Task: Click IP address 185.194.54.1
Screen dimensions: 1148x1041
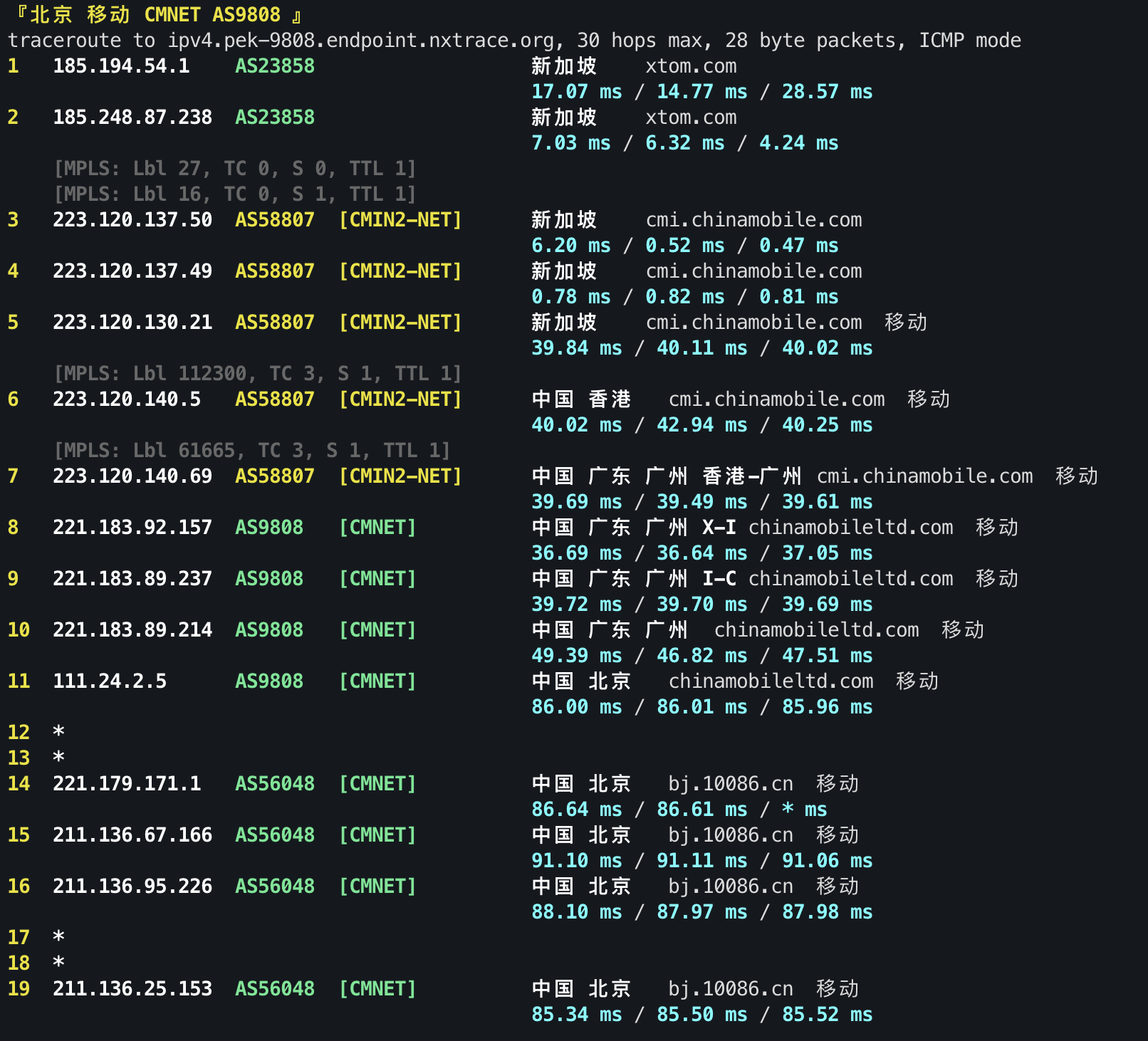Action: tap(121, 66)
